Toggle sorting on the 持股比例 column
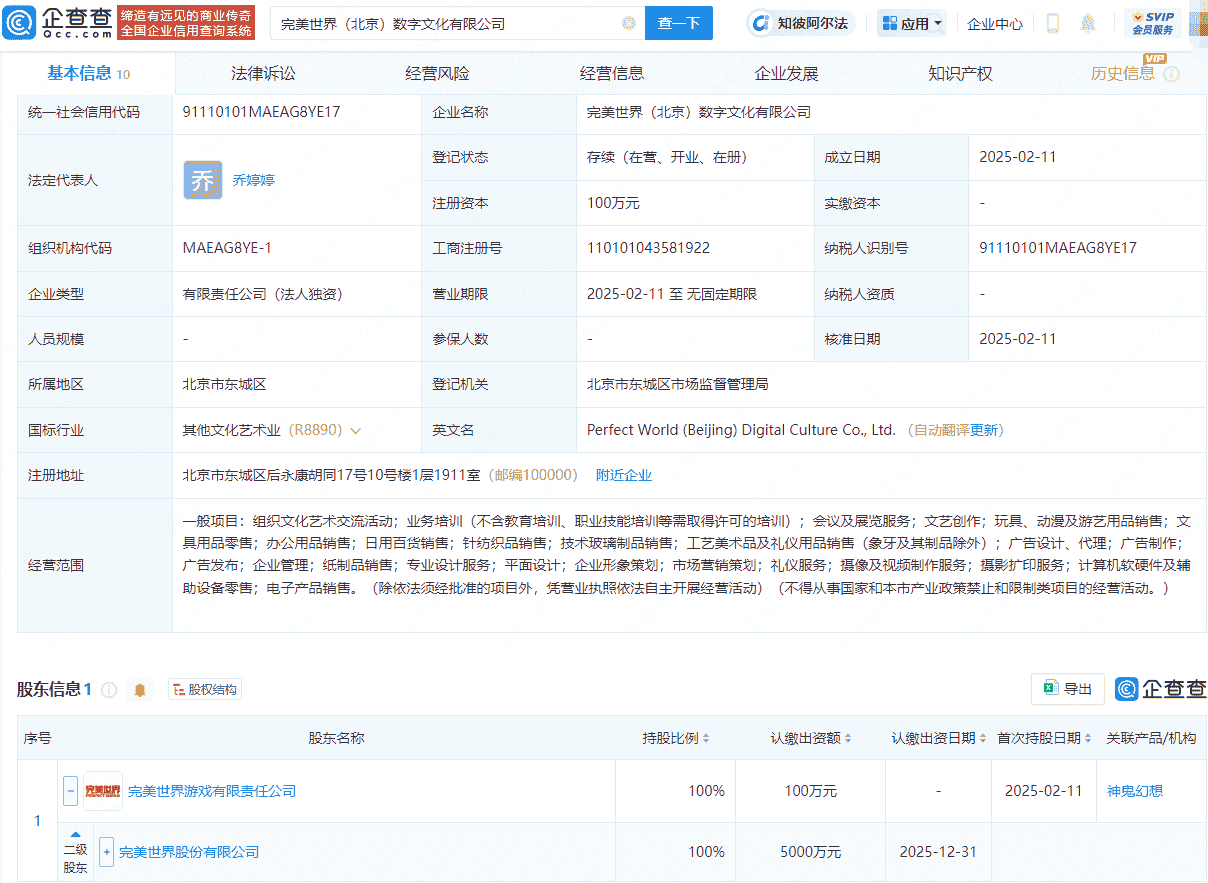 [706, 738]
